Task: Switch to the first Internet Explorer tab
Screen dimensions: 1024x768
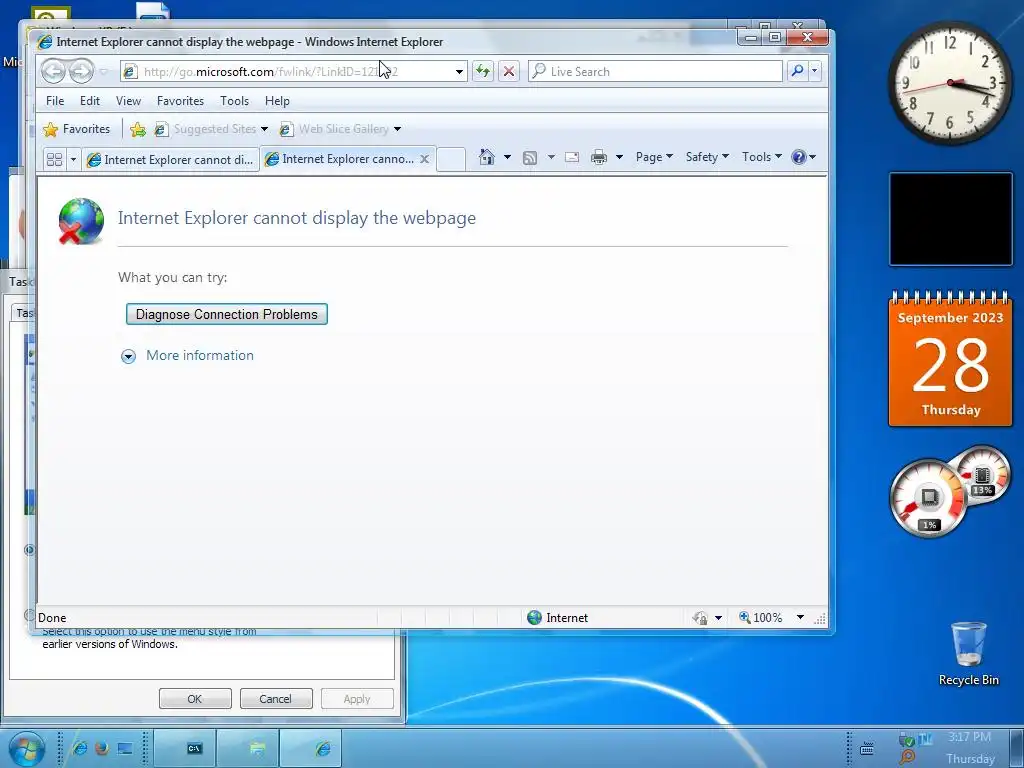Action: tap(170, 159)
